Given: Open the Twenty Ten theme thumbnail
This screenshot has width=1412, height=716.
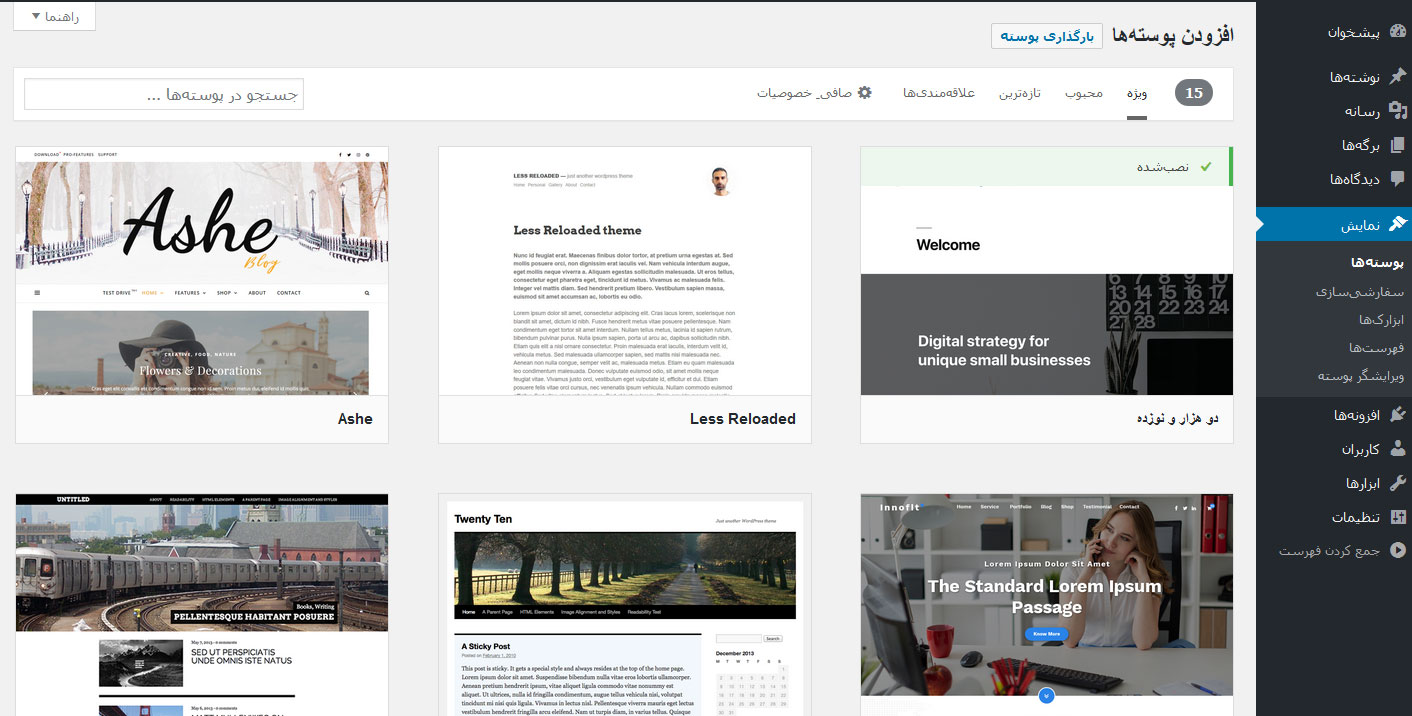Looking at the screenshot, I should (625, 605).
